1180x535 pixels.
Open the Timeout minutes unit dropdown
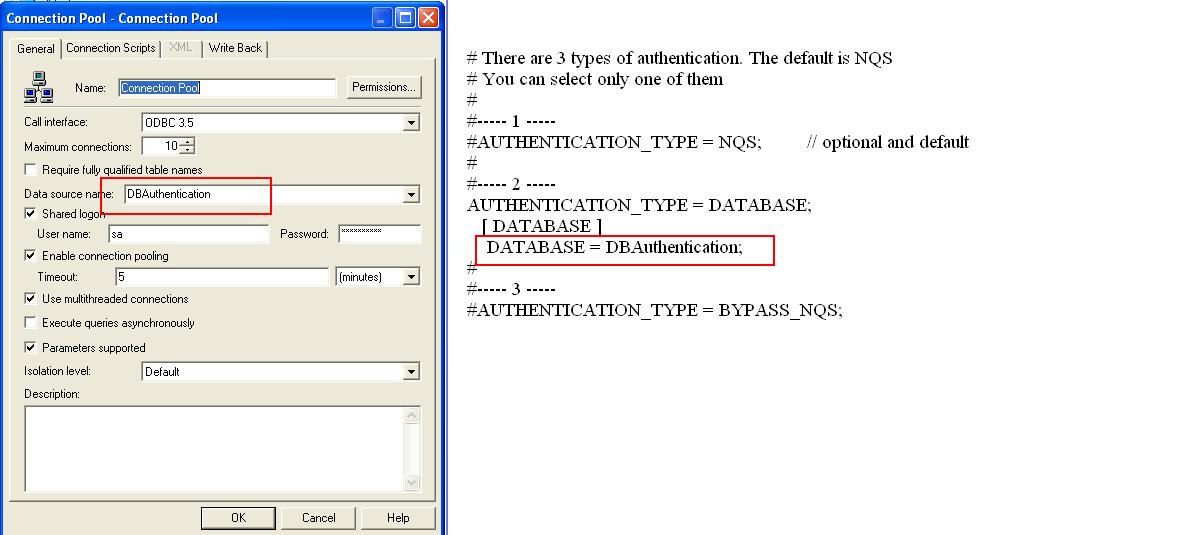coord(411,277)
